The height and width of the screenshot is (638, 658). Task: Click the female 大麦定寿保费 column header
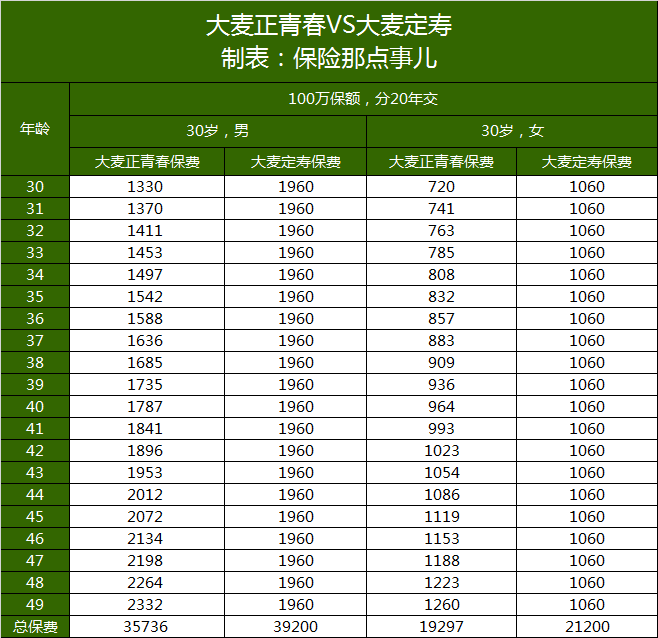click(587, 162)
